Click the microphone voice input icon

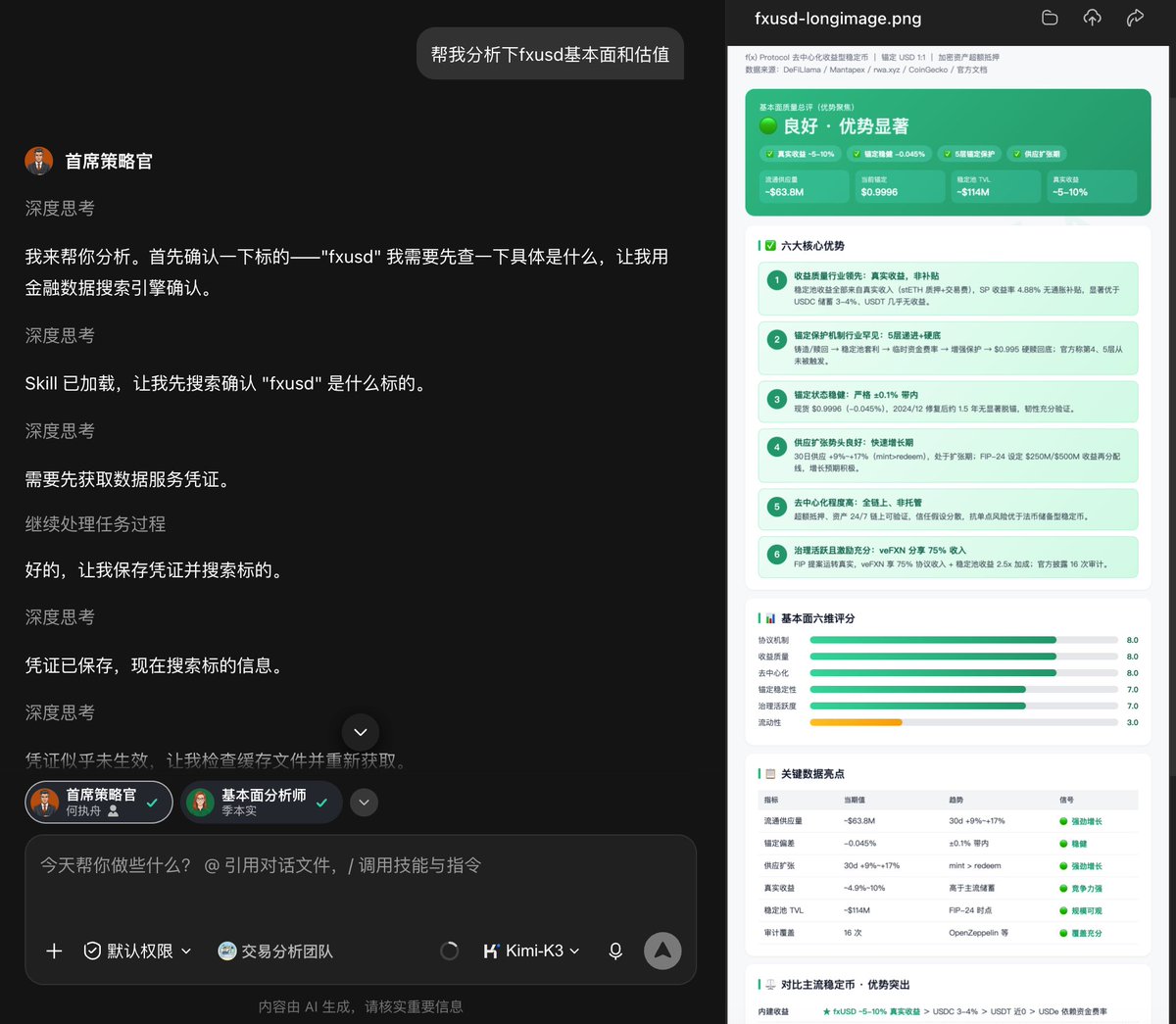click(615, 951)
